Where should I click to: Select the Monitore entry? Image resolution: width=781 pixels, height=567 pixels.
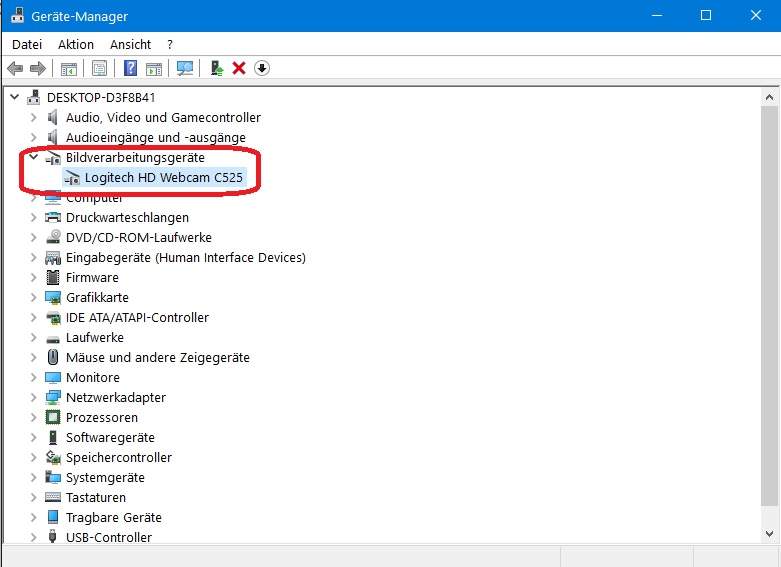(93, 377)
